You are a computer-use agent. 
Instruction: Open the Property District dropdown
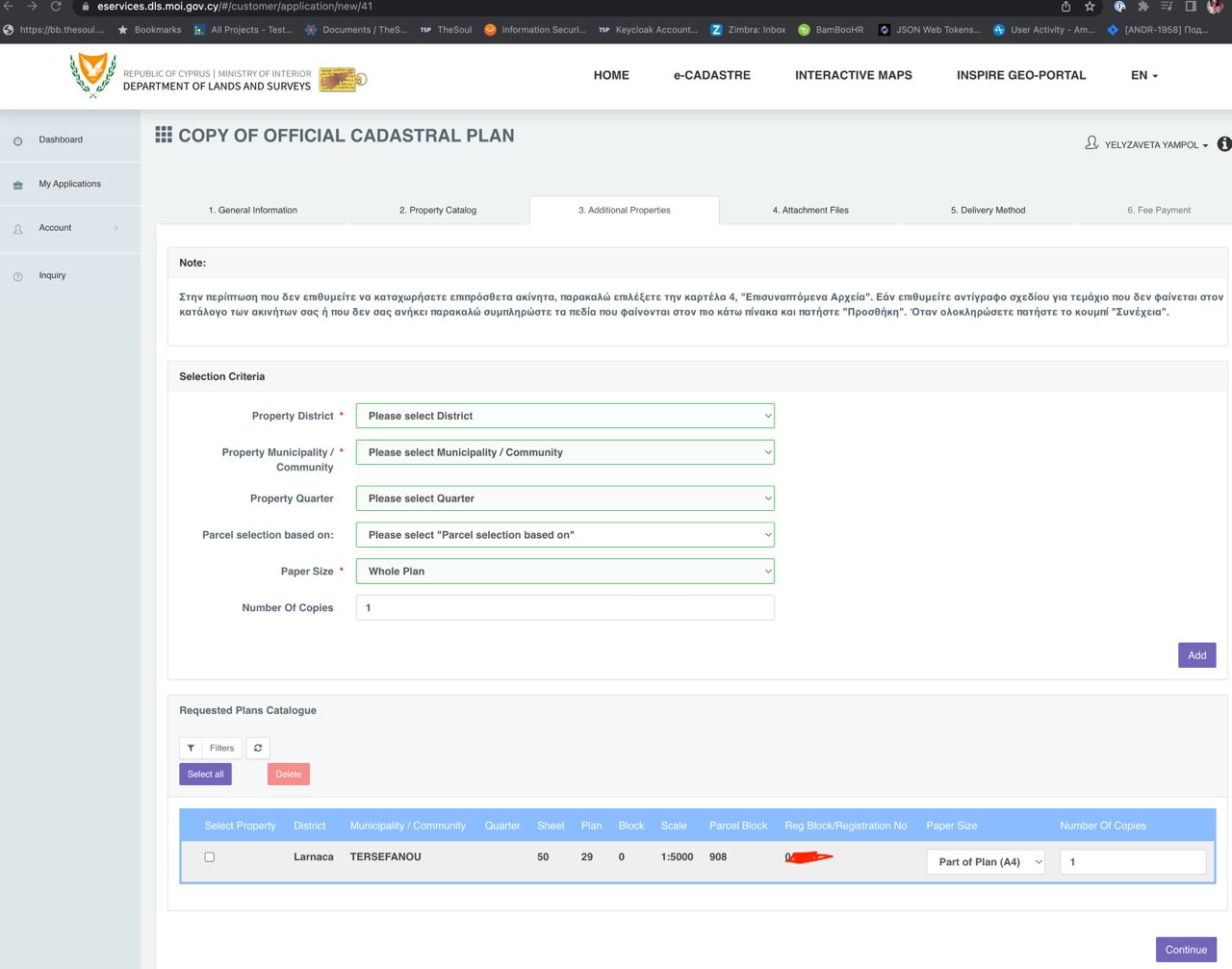click(x=565, y=416)
